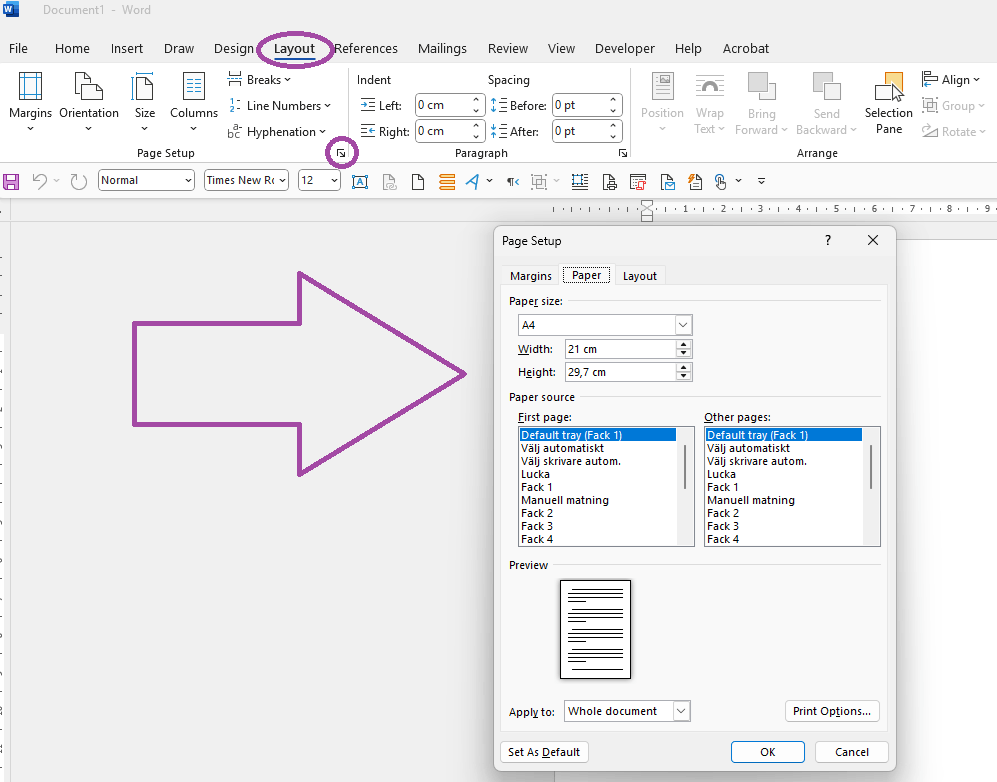Viewport: 997px width, 782px height.
Task: Switch to the Developer ribbon tab
Action: point(624,48)
